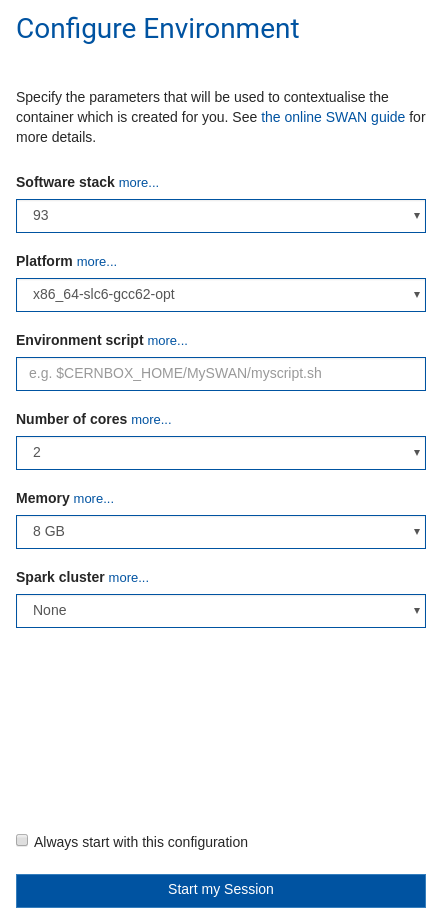Click more... link next to Platform
This screenshot has height=924, width=442.
coord(97,262)
